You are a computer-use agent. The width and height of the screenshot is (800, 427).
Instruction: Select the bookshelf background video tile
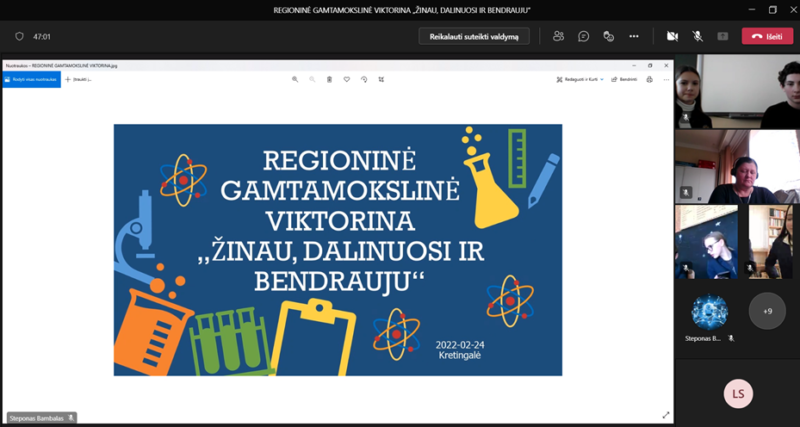(770, 242)
